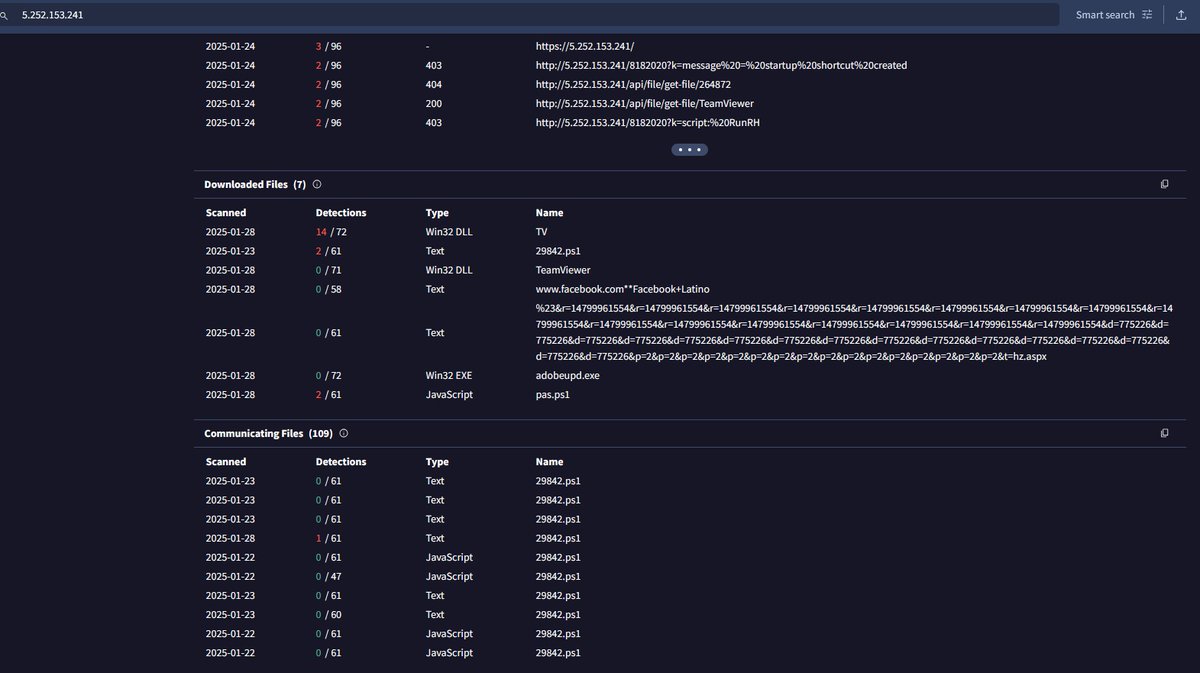
Task: Click Detections header in Downloaded Files
Action: pyautogui.click(x=341, y=213)
